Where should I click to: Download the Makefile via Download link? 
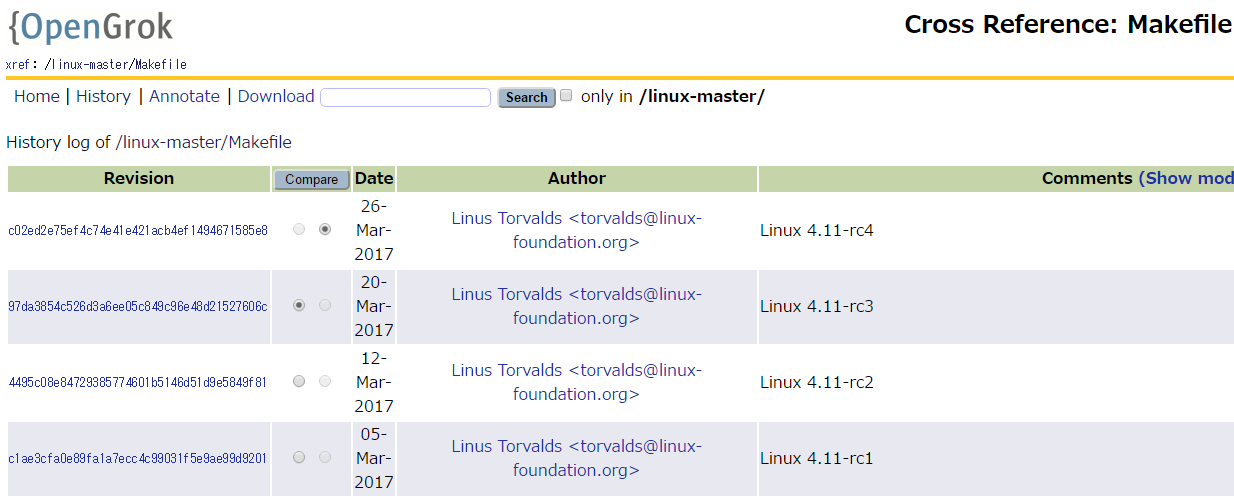pyautogui.click(x=276, y=96)
